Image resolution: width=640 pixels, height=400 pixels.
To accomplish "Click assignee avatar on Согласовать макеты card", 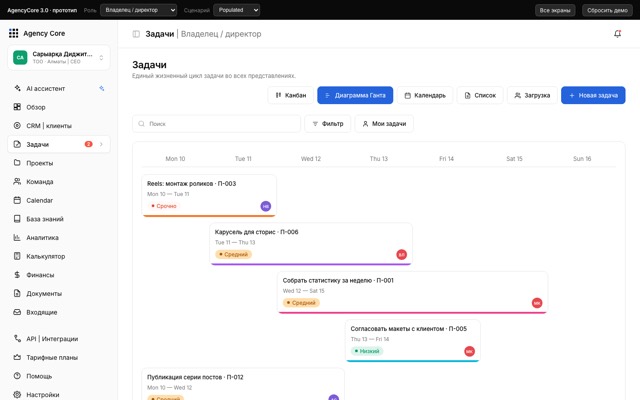I will (469, 351).
